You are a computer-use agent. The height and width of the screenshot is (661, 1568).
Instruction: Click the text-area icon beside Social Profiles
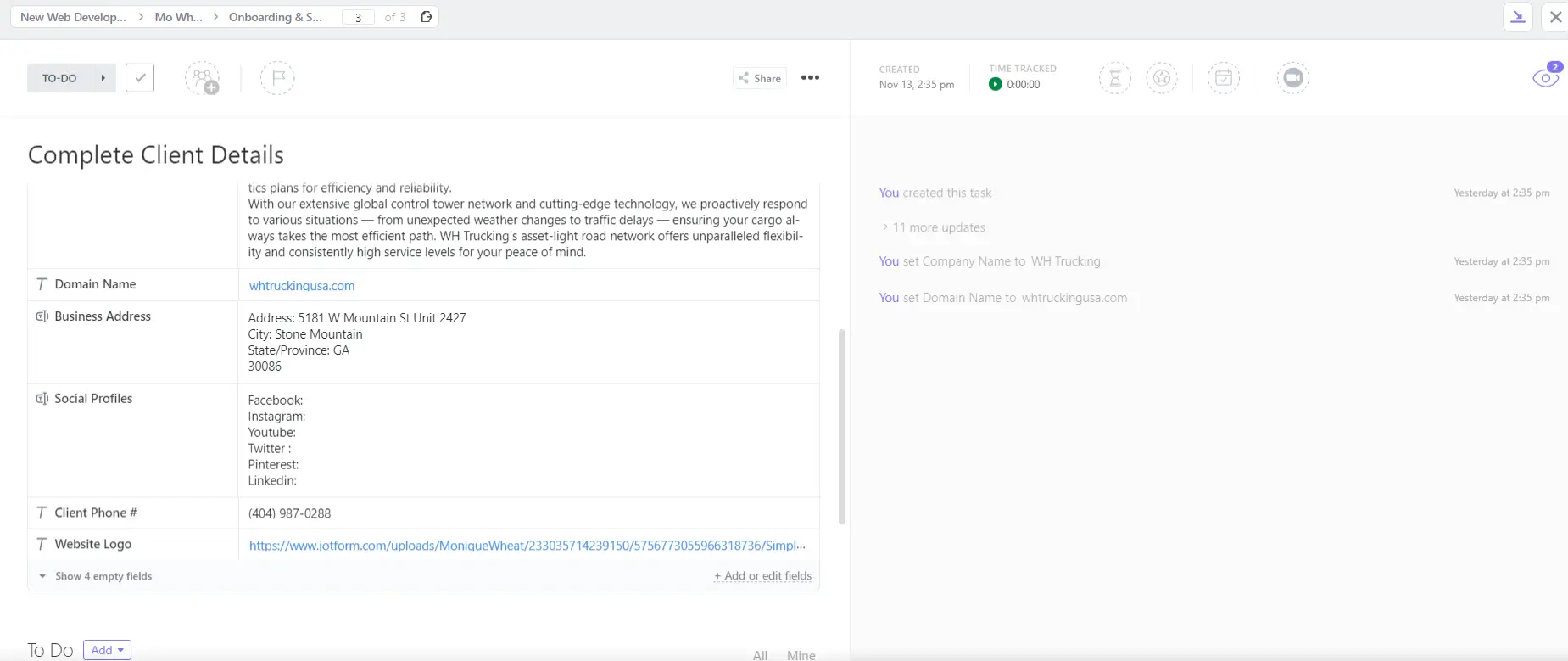point(42,399)
